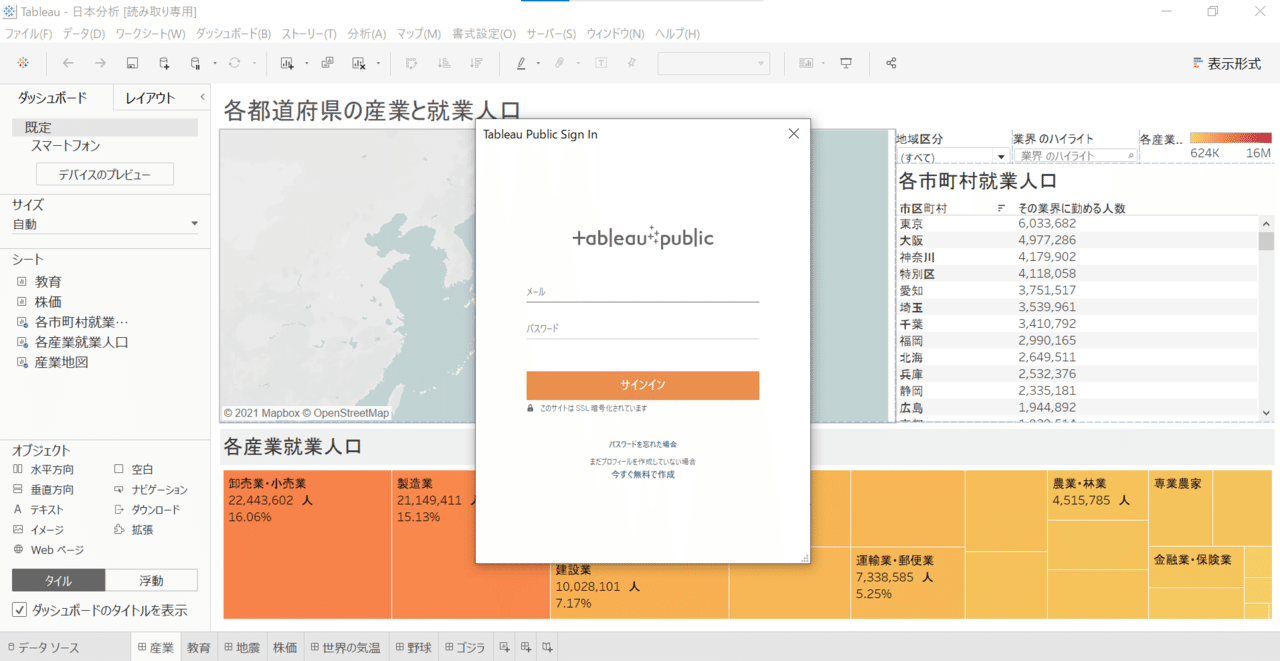The width and height of the screenshot is (1280, 661).
Task: Add a download (ダウンロード) object
Action: 146,509
